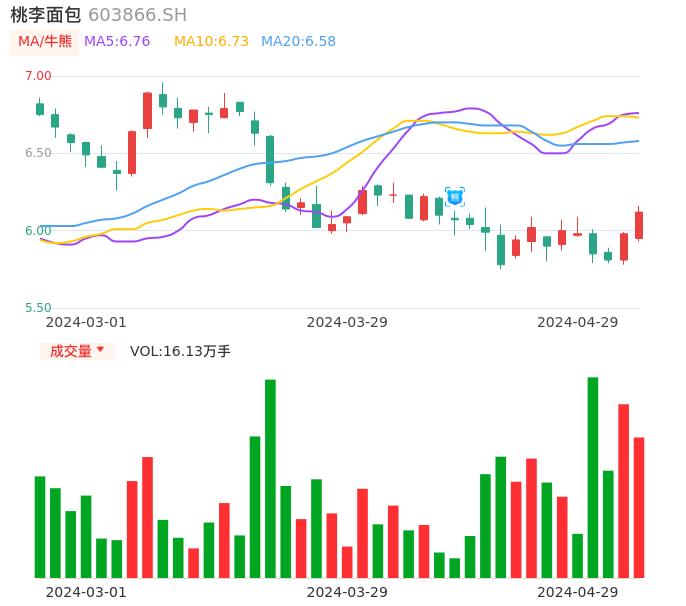Click the stock code 603866.SH
This screenshot has height=606, width=686.
click(137, 15)
